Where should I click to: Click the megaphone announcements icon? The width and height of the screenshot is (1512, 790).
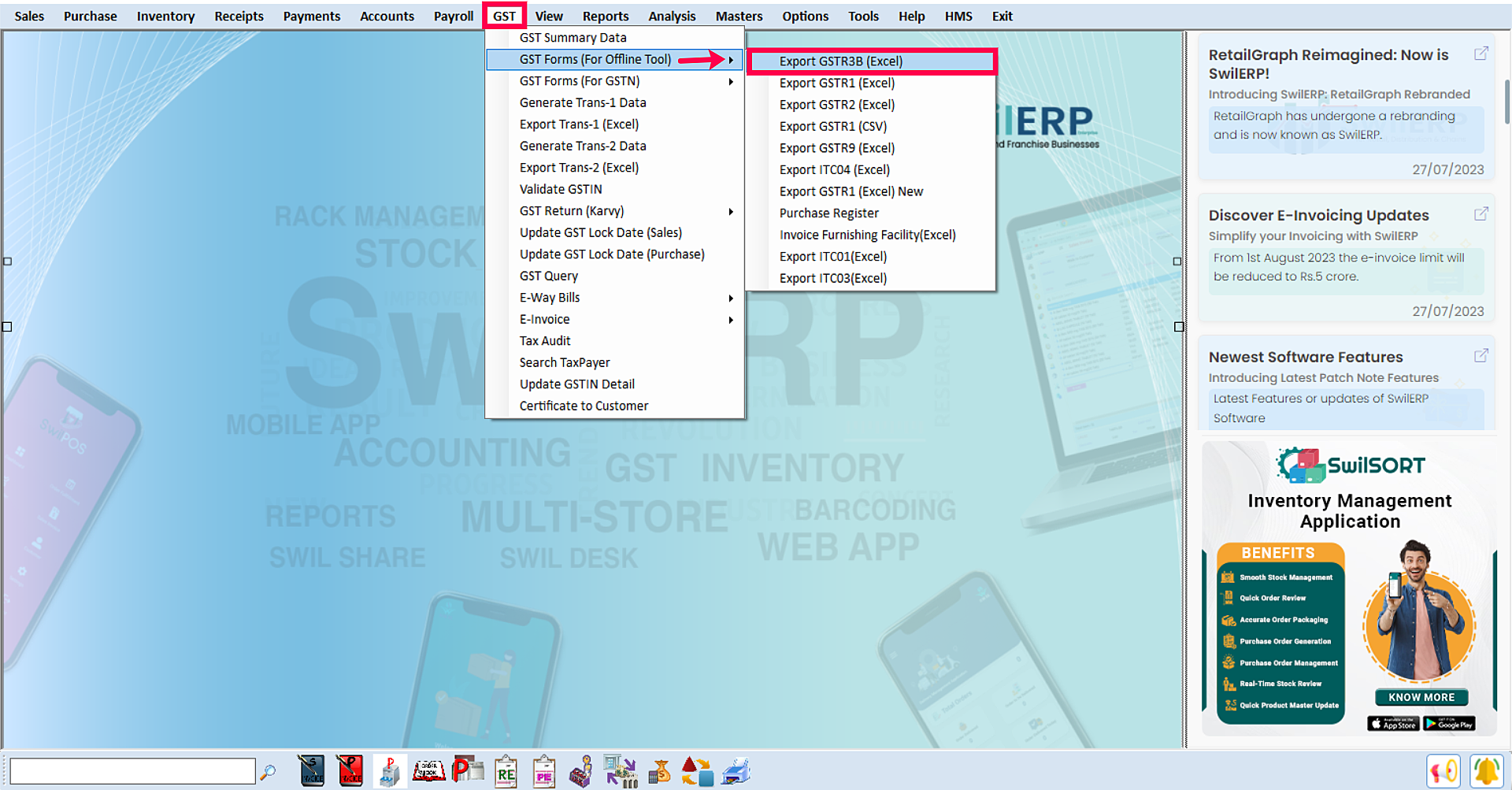coord(1443,771)
